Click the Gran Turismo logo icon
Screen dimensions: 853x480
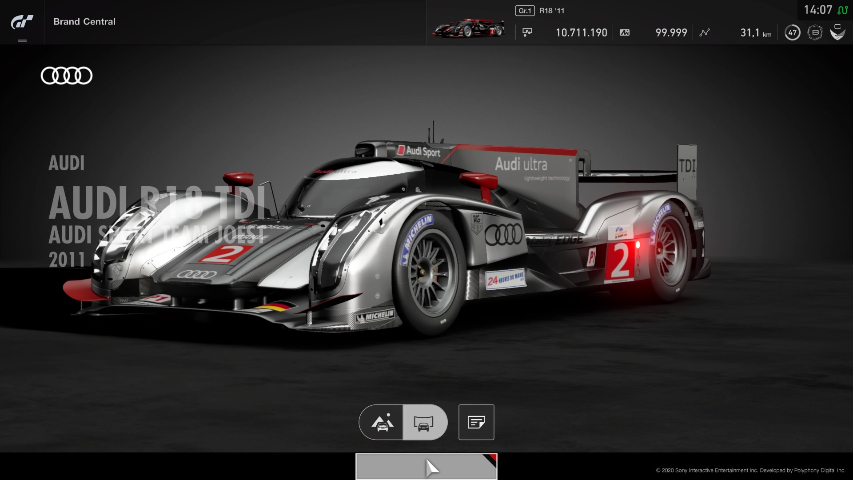point(21,21)
